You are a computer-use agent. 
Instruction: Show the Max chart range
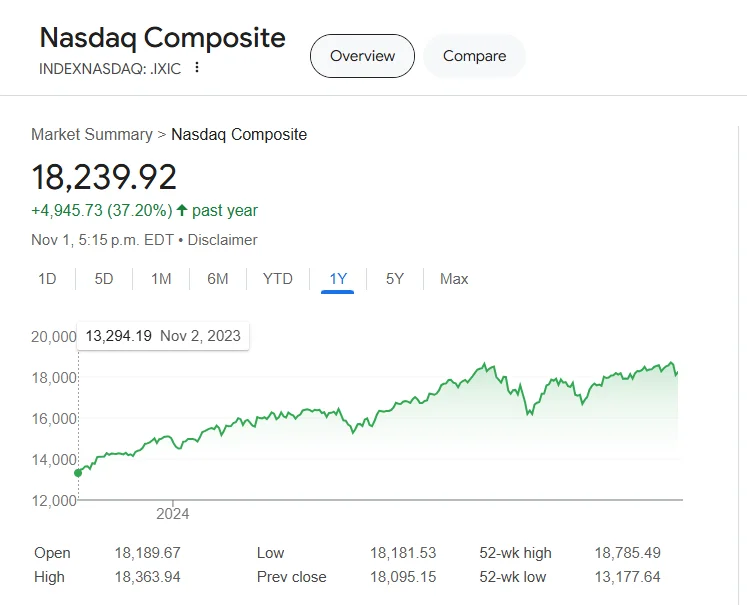tap(454, 279)
